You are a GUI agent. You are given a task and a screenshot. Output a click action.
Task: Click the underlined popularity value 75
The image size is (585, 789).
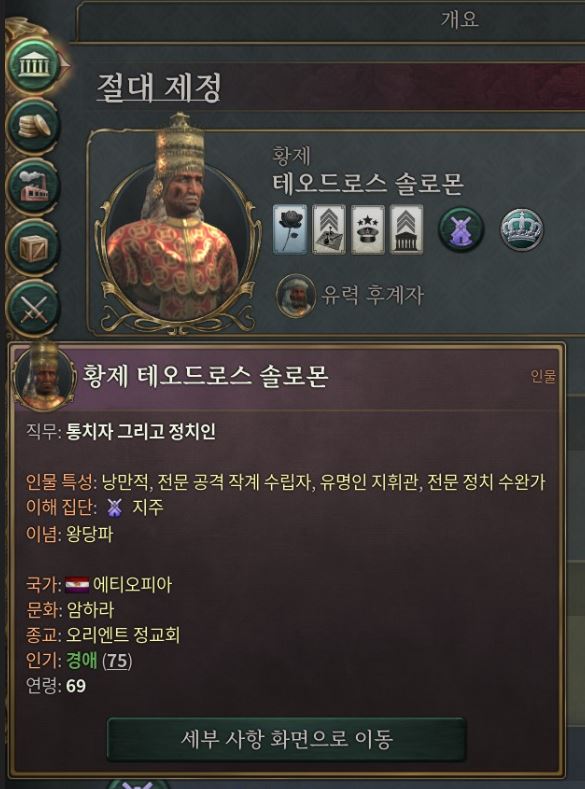pos(117,661)
